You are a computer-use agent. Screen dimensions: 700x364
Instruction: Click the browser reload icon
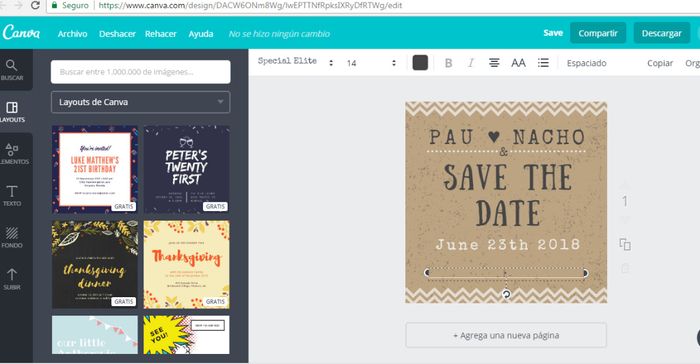(x=35, y=5)
